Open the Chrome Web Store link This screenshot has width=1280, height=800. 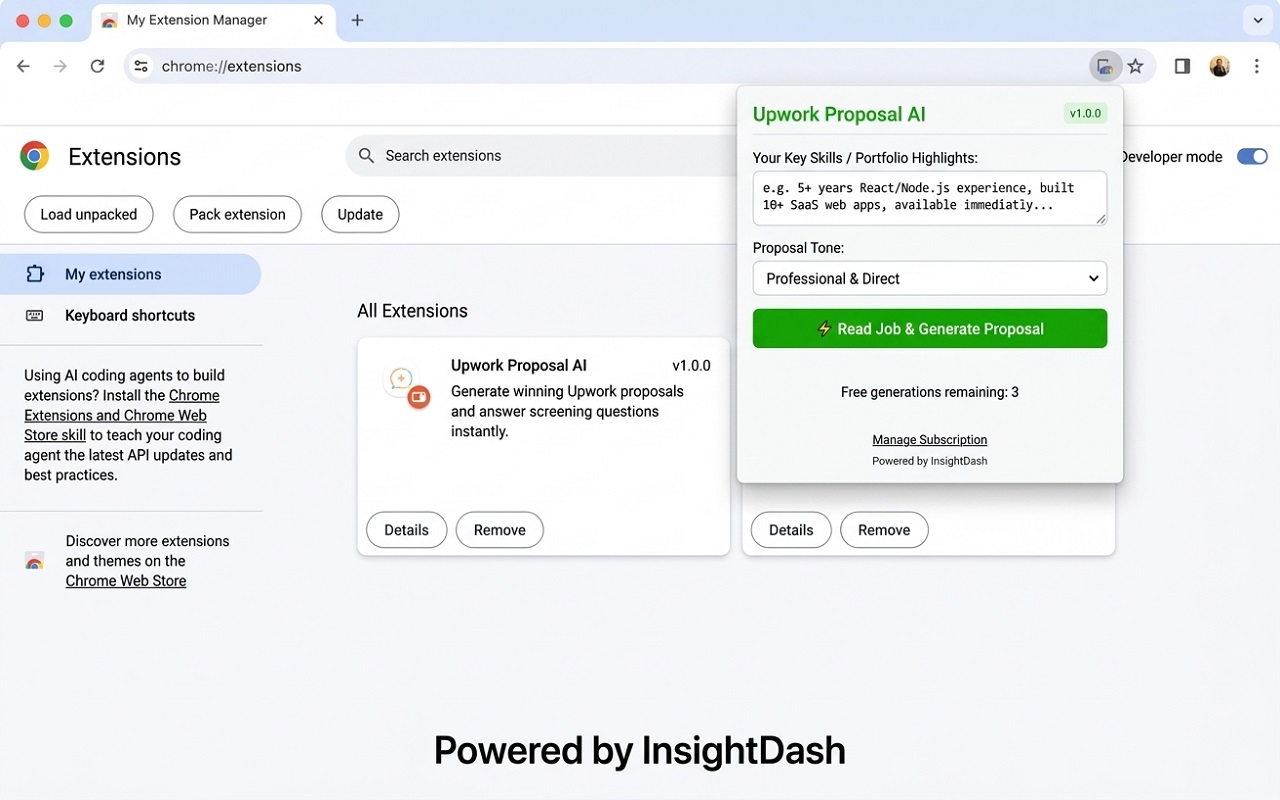[126, 581]
